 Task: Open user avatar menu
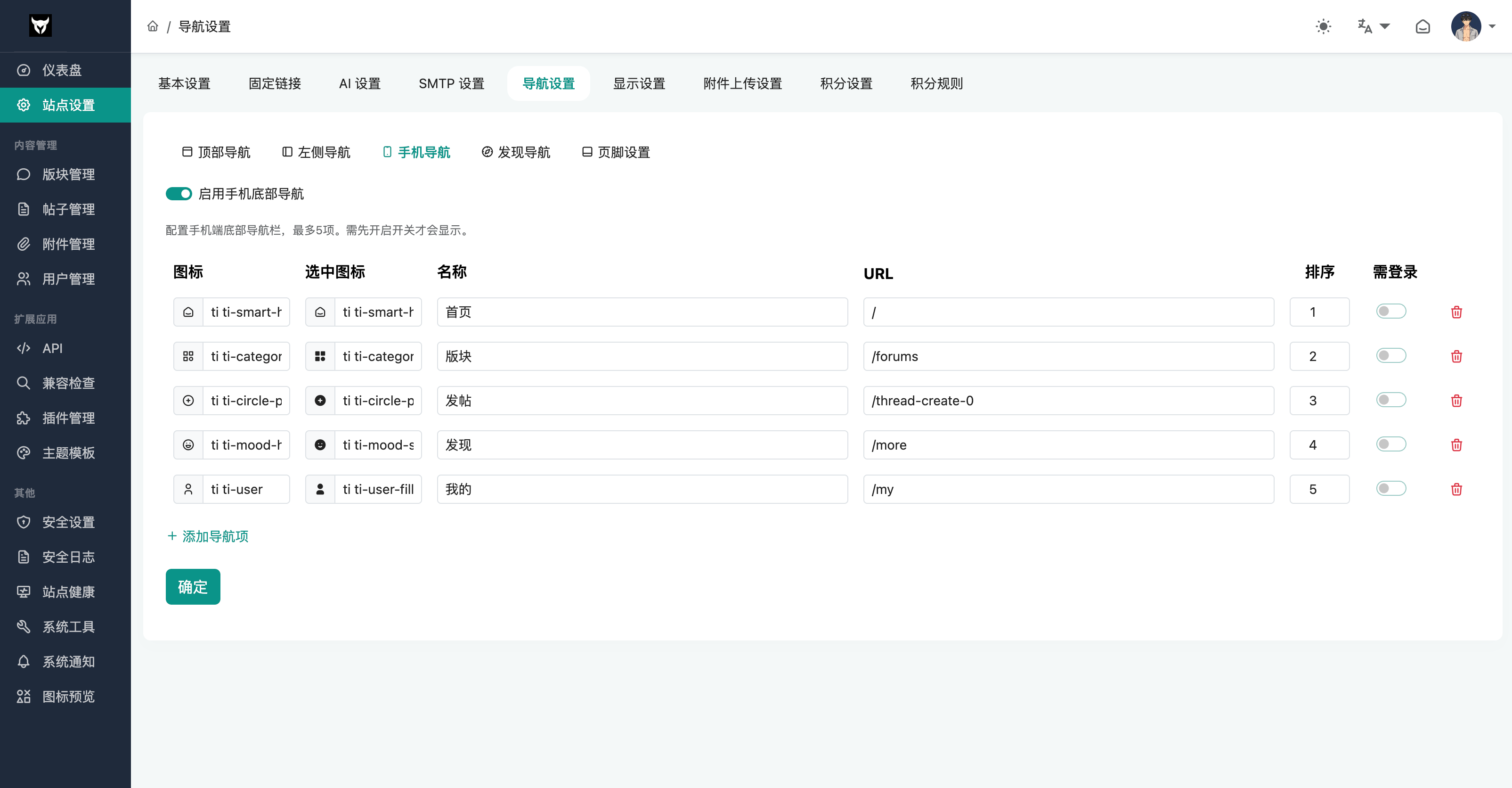pyautogui.click(x=1473, y=26)
